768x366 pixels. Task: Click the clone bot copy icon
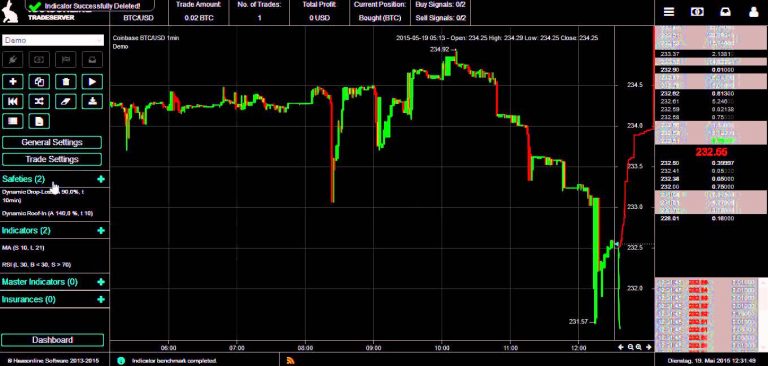coord(39,82)
